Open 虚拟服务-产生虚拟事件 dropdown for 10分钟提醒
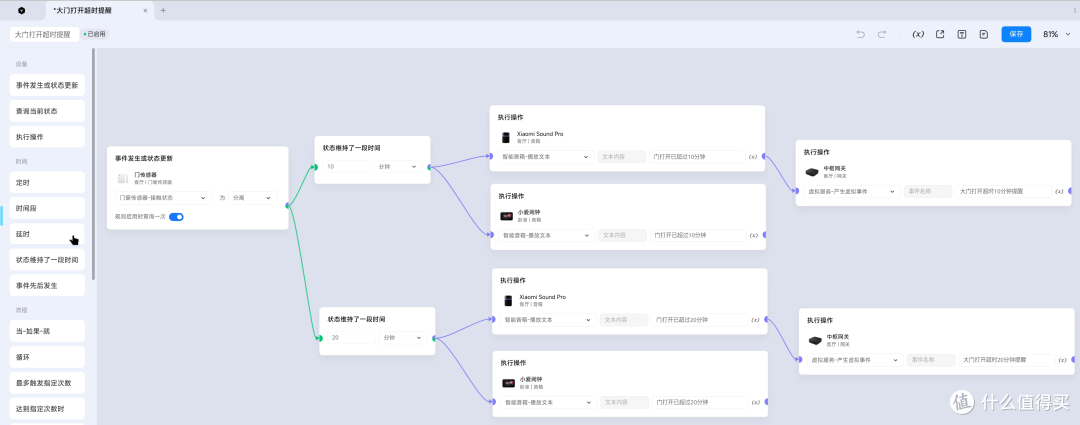 pyautogui.click(x=852, y=191)
